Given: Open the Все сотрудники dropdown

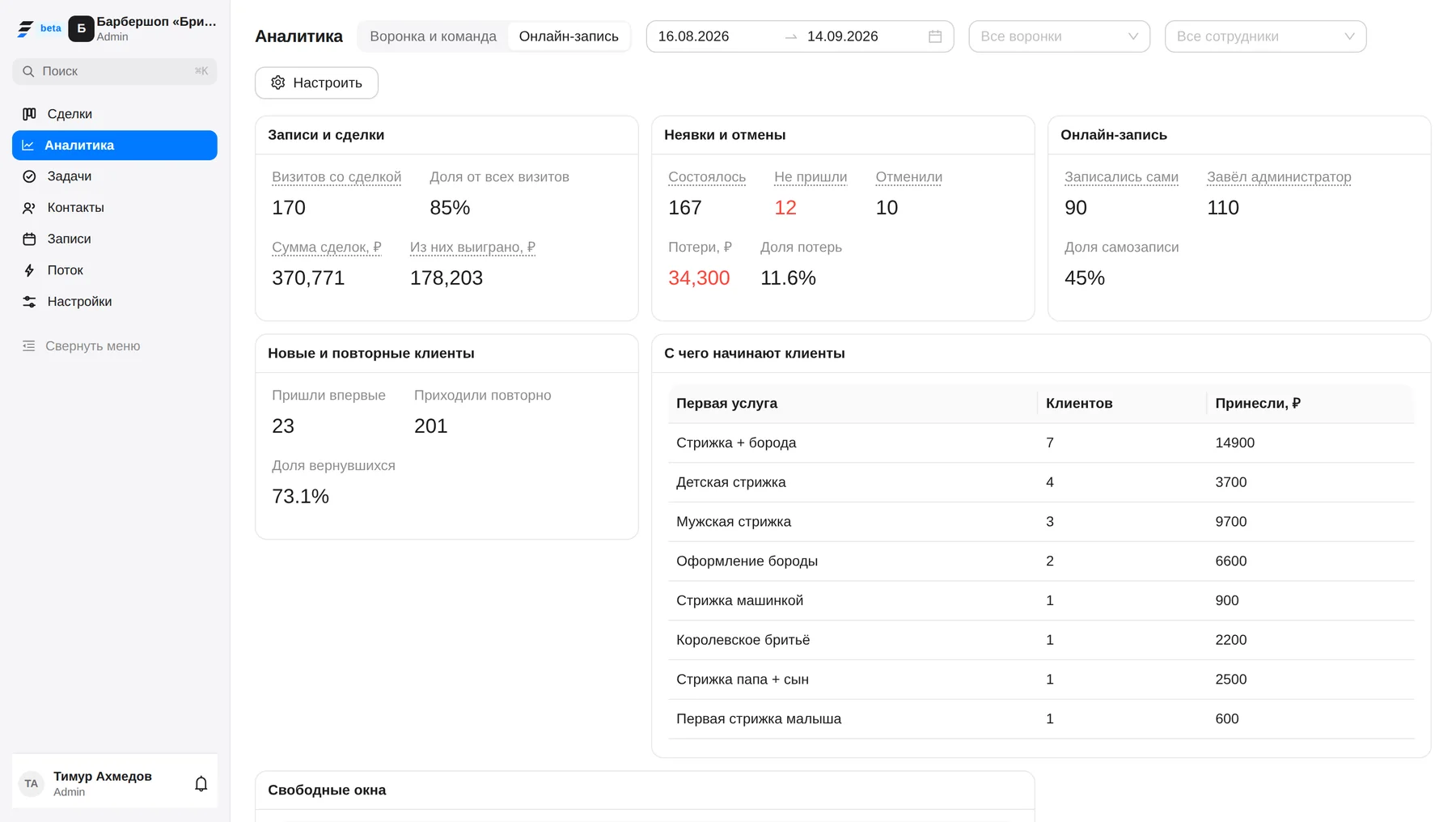Looking at the screenshot, I should click(1265, 36).
